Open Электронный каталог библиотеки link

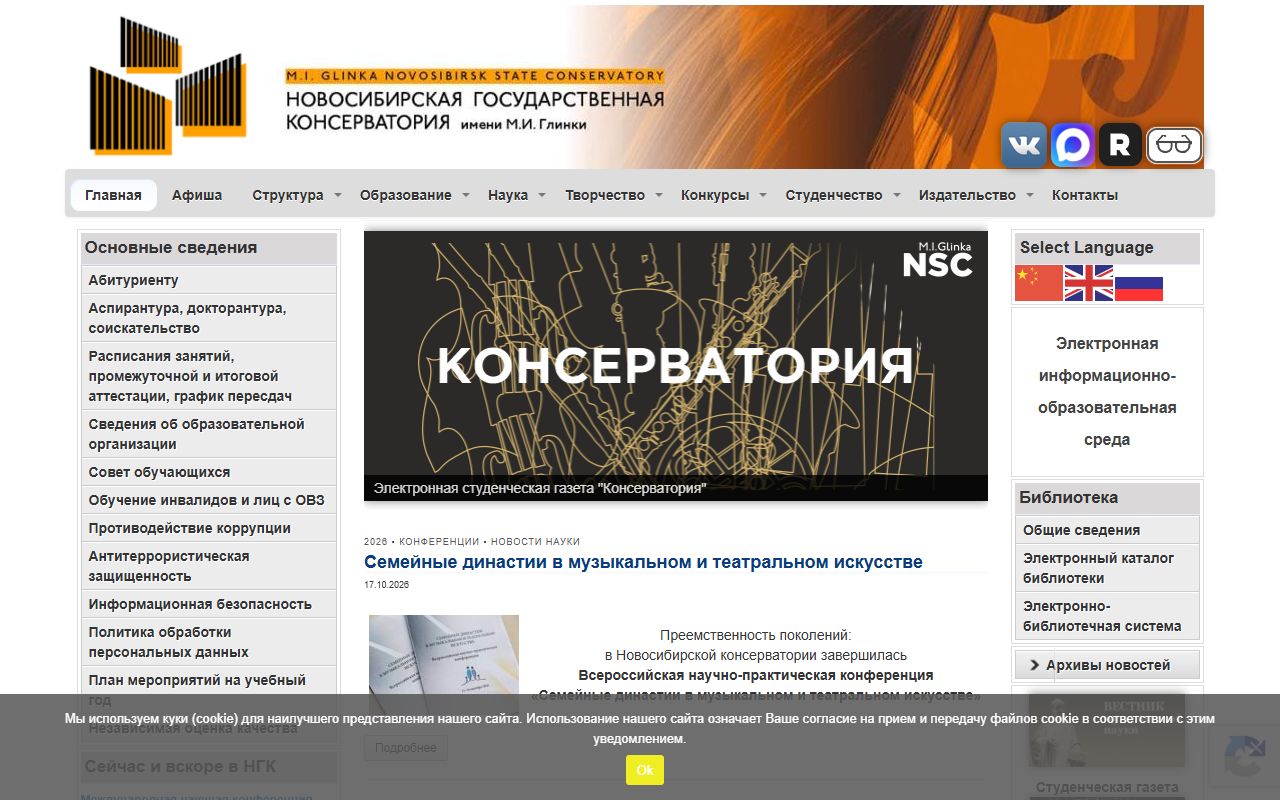[1107, 568]
